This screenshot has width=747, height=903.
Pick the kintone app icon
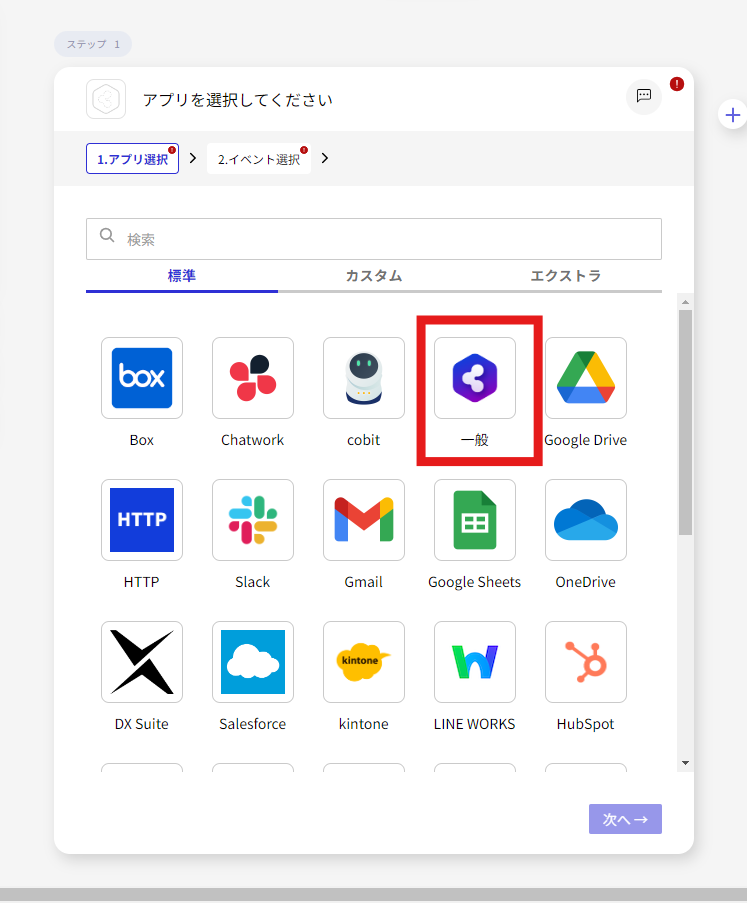pos(364,662)
